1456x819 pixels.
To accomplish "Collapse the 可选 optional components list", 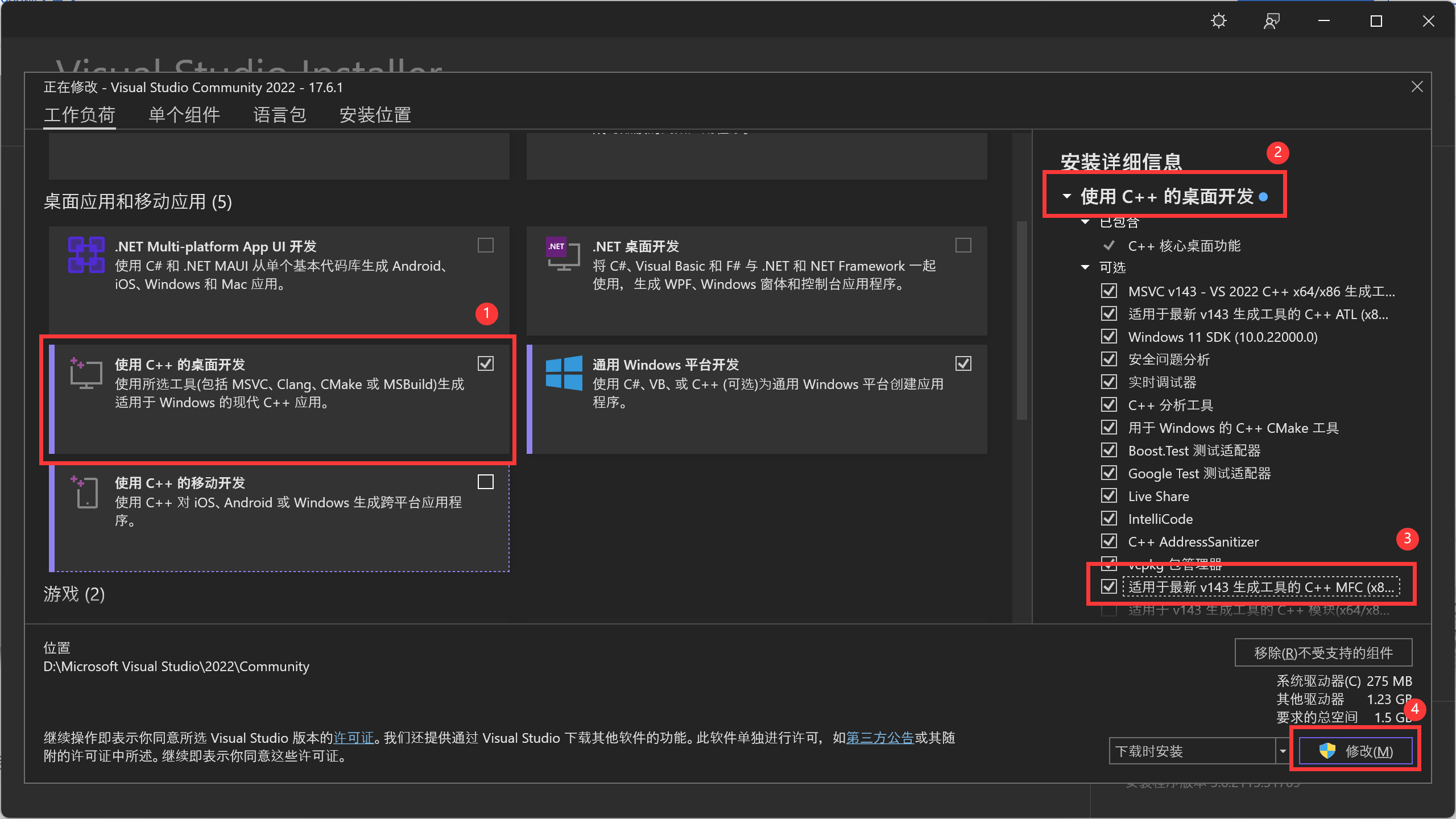I will click(1085, 267).
